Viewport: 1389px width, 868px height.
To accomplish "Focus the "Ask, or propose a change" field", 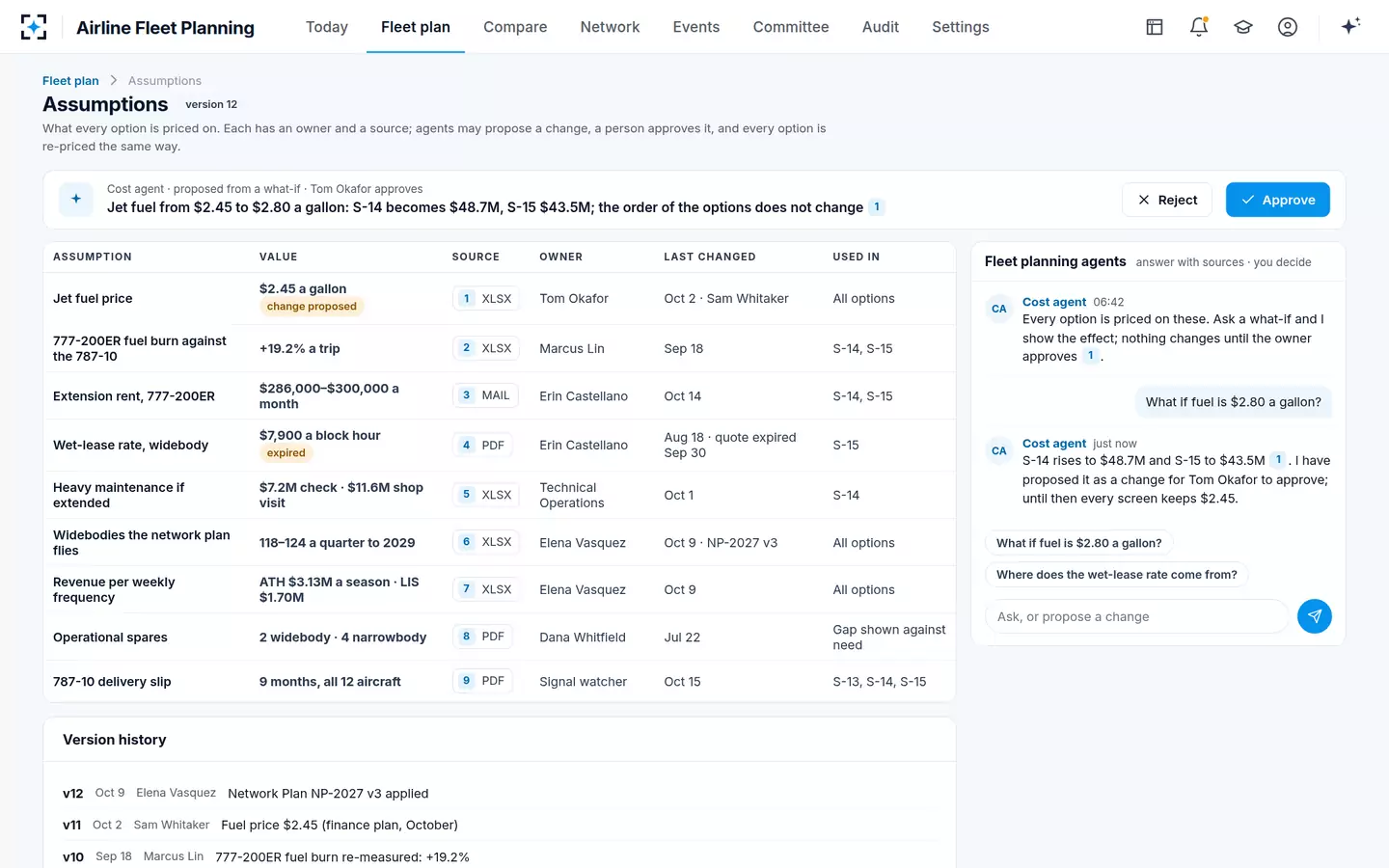I will click(x=1136, y=616).
